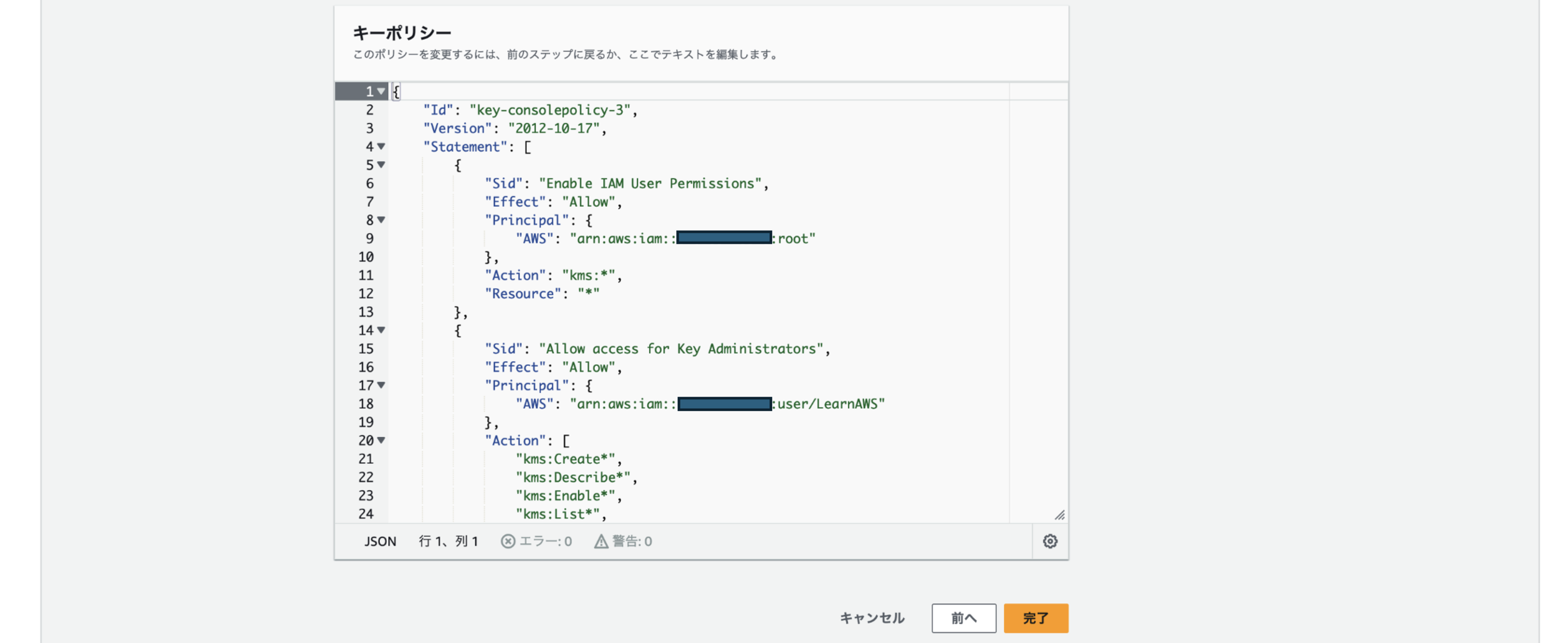Screen dimensions: 1568x643
Task: Click on the user/LearnAWS principal text
Action: pyautogui.click(x=828, y=403)
